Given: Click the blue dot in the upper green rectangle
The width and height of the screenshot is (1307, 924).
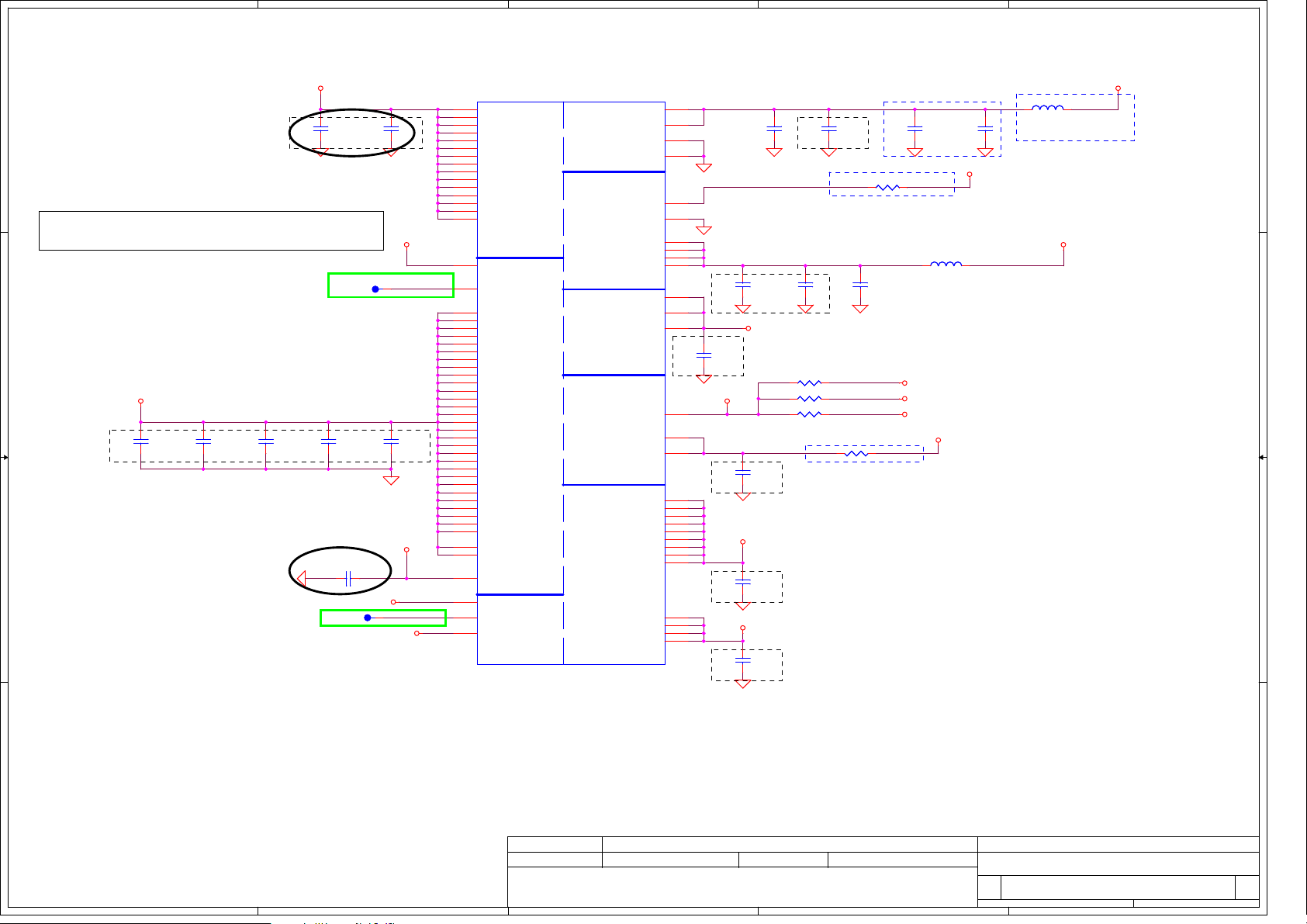Looking at the screenshot, I should pyautogui.click(x=375, y=289).
